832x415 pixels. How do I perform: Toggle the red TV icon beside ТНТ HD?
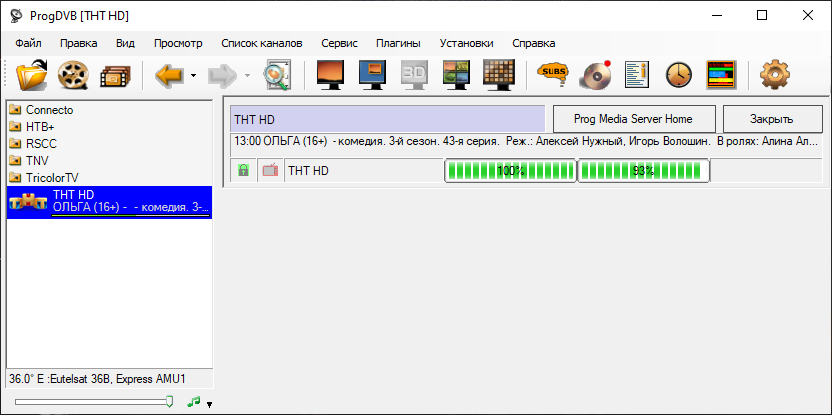[x=271, y=170]
